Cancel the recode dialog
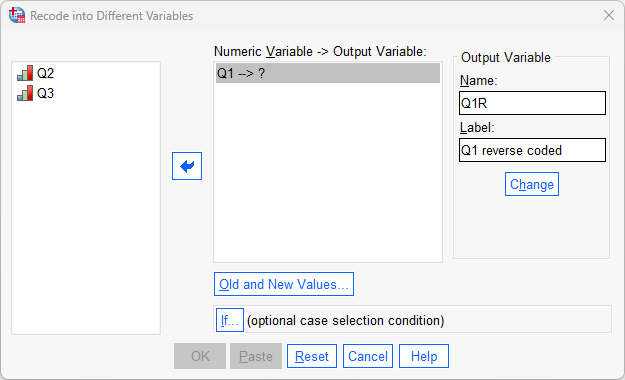The height and width of the screenshot is (380, 625). pyautogui.click(x=368, y=356)
